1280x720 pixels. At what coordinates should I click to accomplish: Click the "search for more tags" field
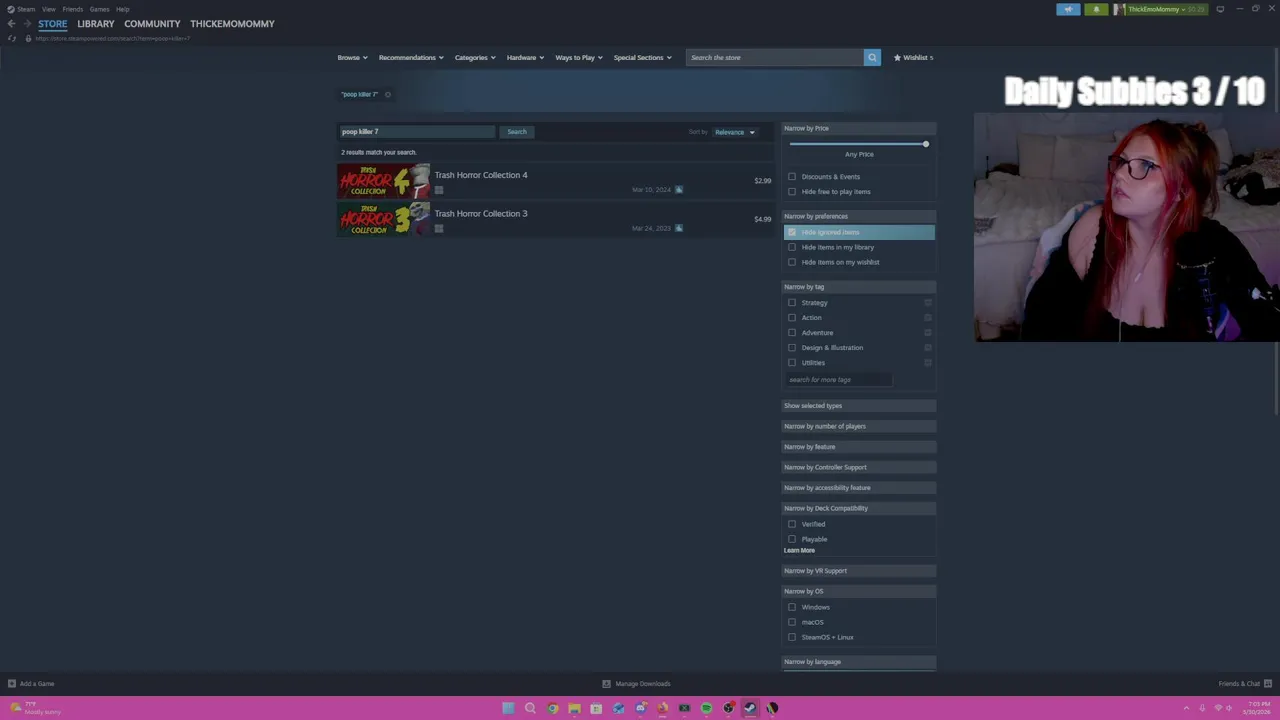click(x=839, y=380)
